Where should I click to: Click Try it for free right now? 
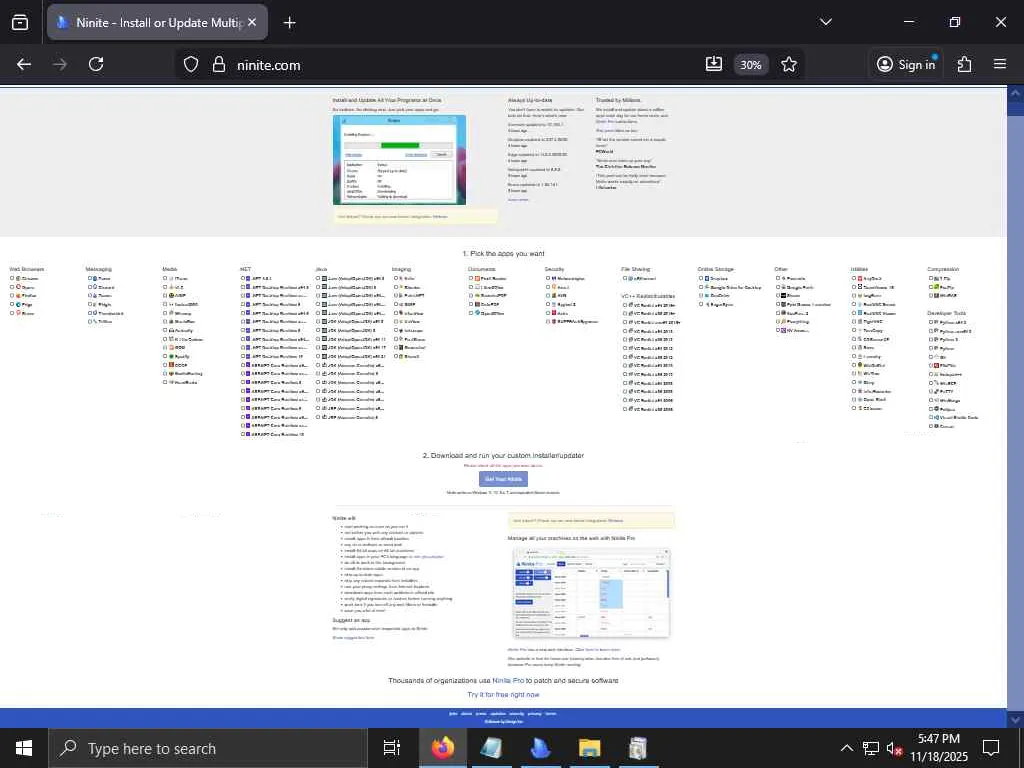(503, 694)
